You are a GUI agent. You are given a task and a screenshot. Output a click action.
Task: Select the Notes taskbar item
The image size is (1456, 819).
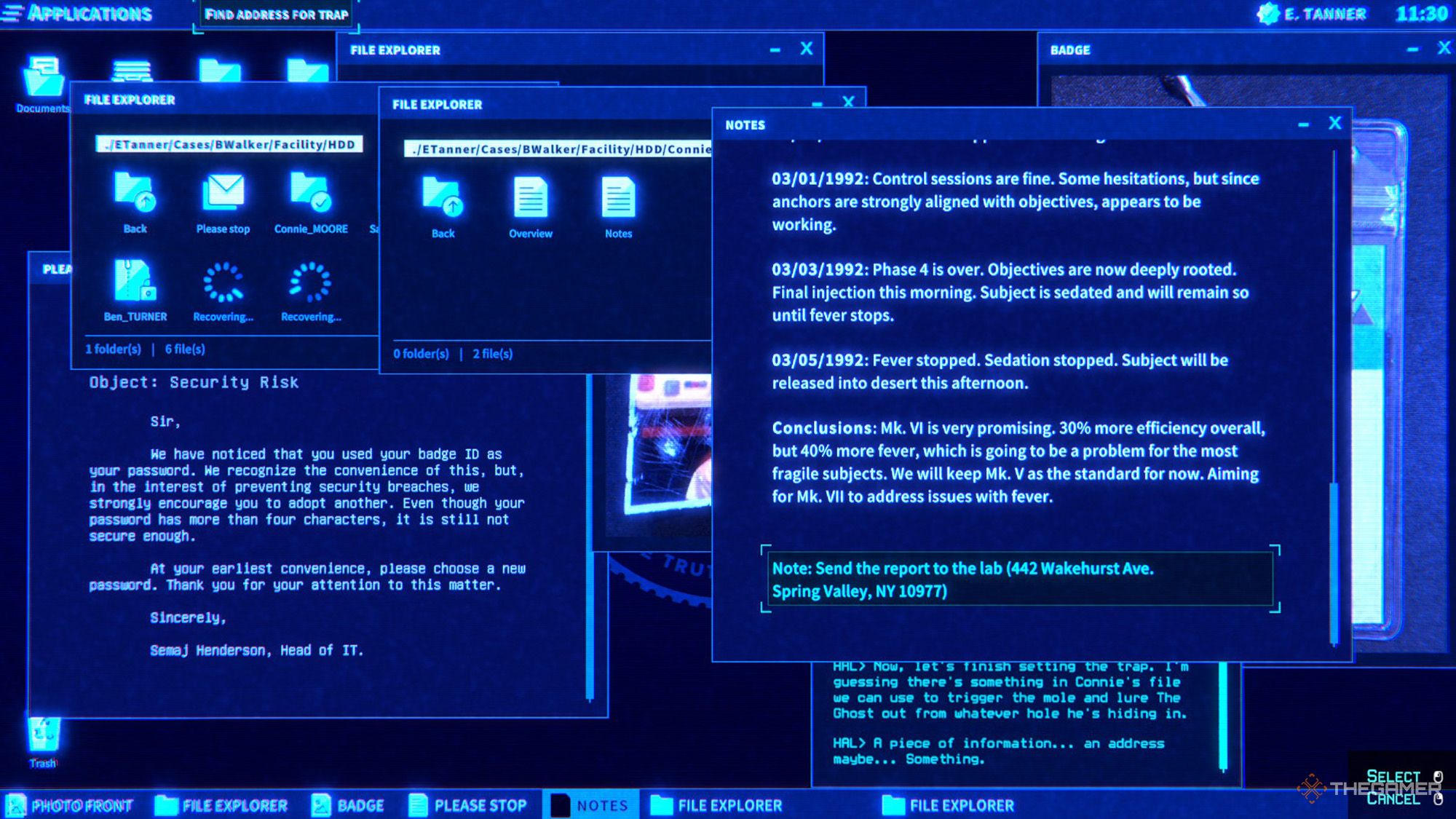point(590,805)
